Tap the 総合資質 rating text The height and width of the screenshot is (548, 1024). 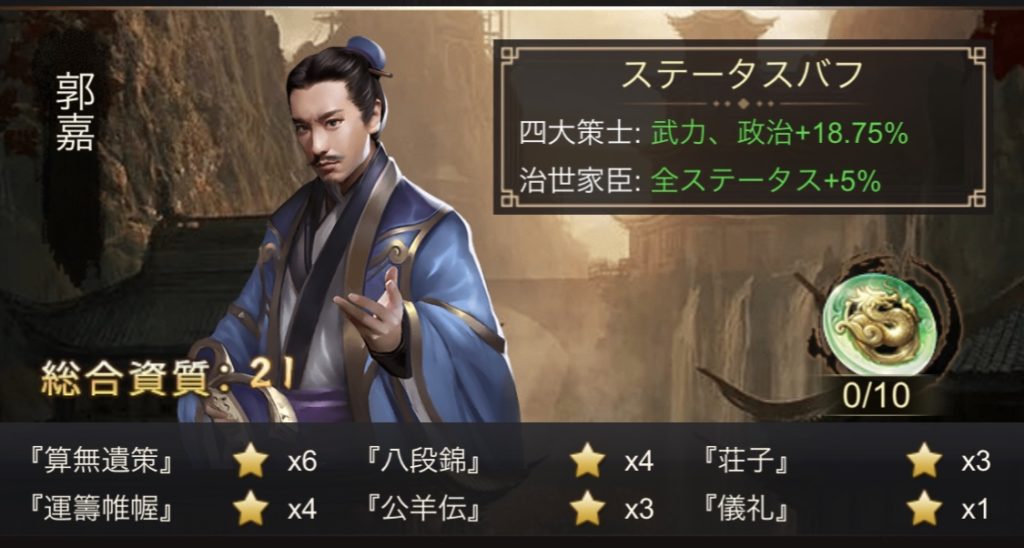(x=168, y=378)
